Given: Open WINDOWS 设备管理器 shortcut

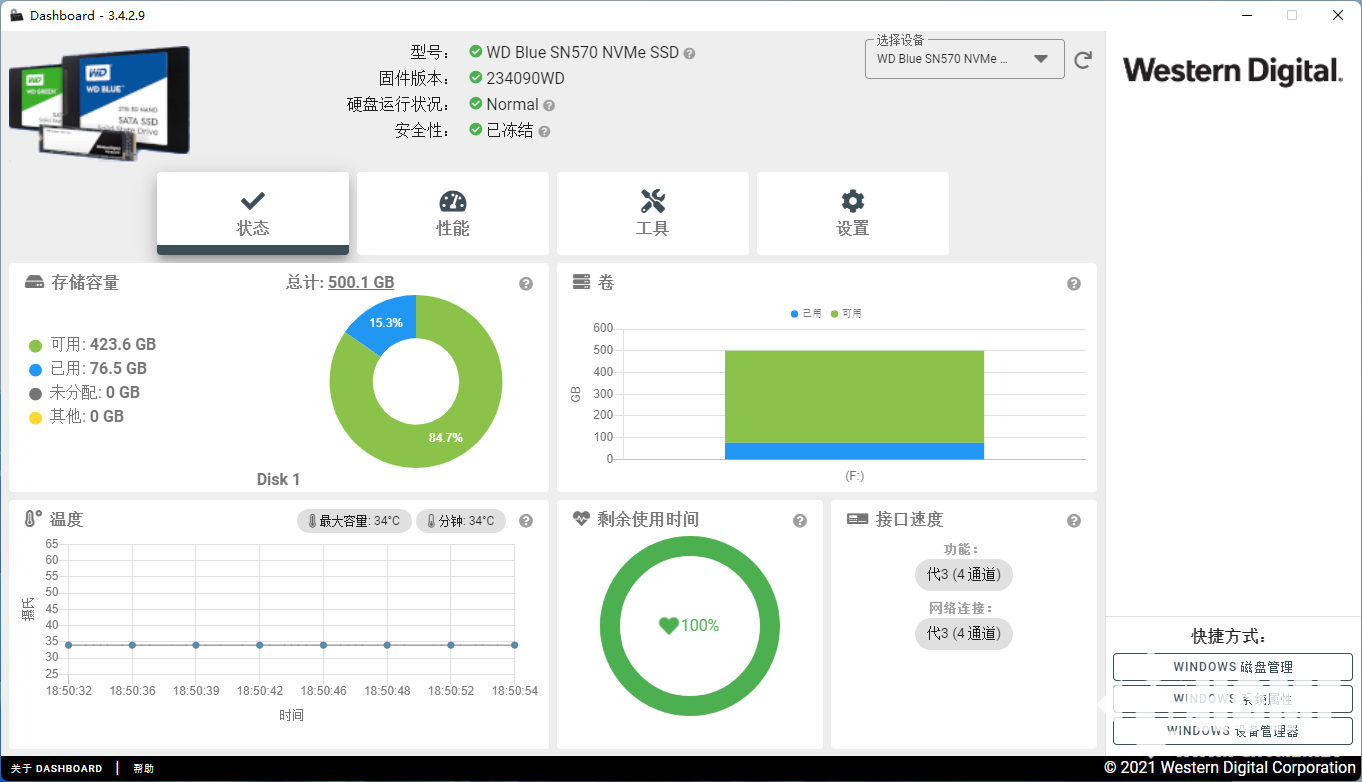Looking at the screenshot, I should (x=1233, y=731).
